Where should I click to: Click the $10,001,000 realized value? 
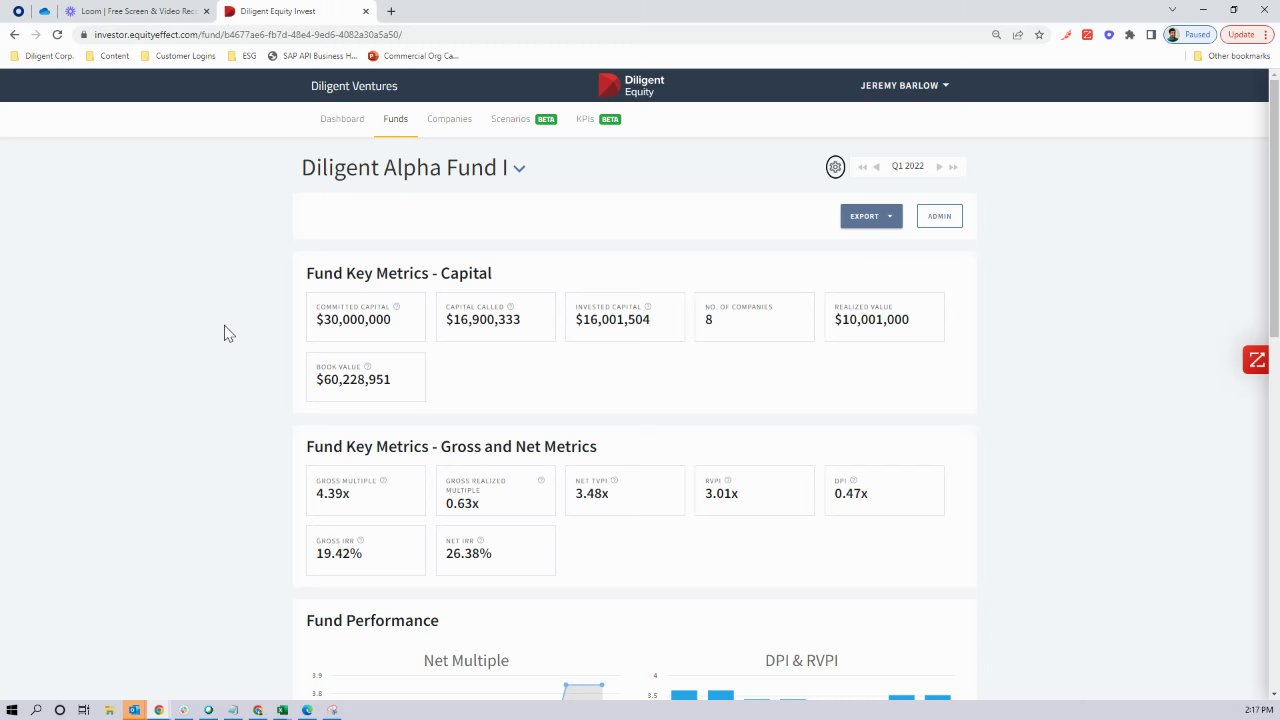[x=872, y=320]
